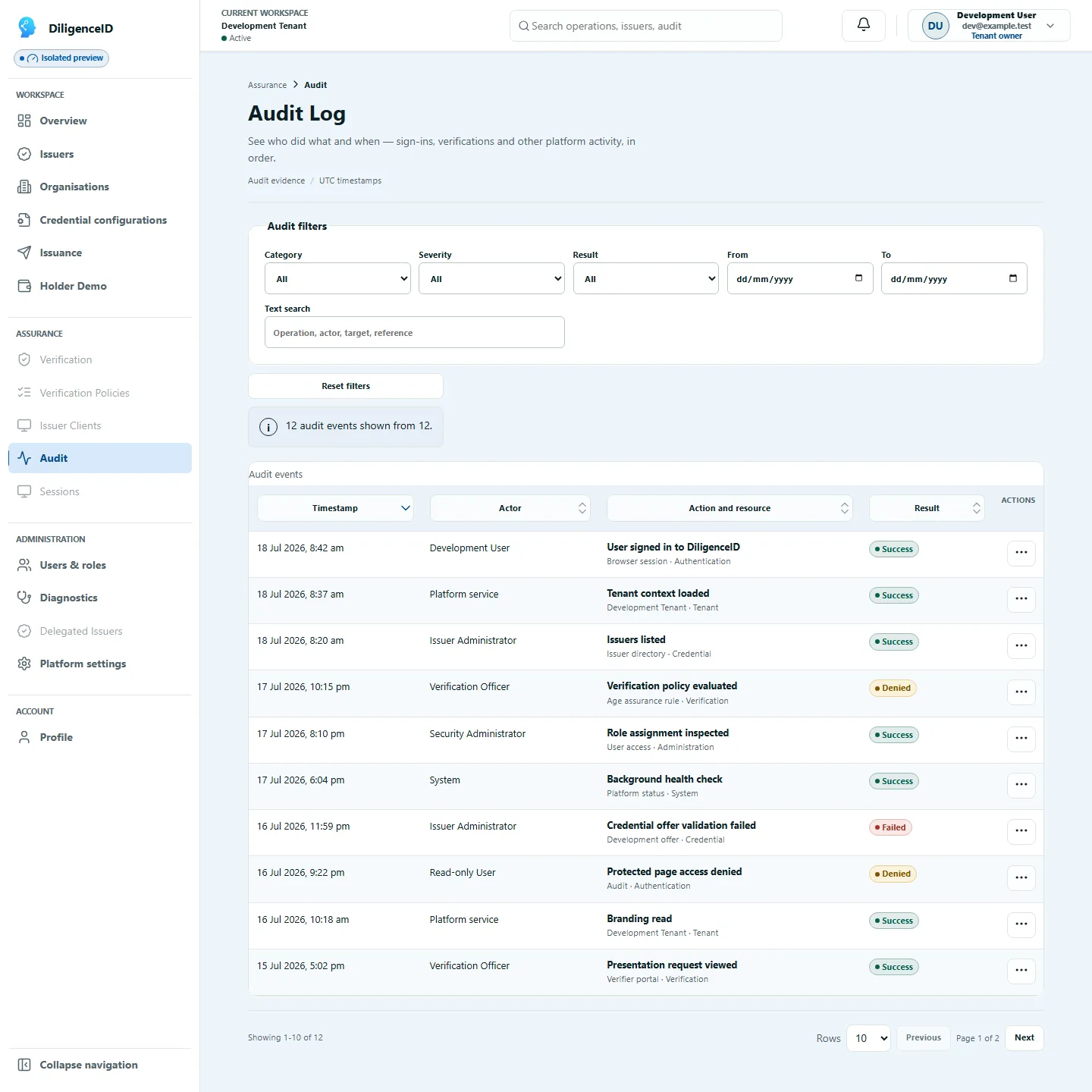1092x1092 pixels.
Task: Open the Result filter dropdown
Action: pyautogui.click(x=646, y=278)
